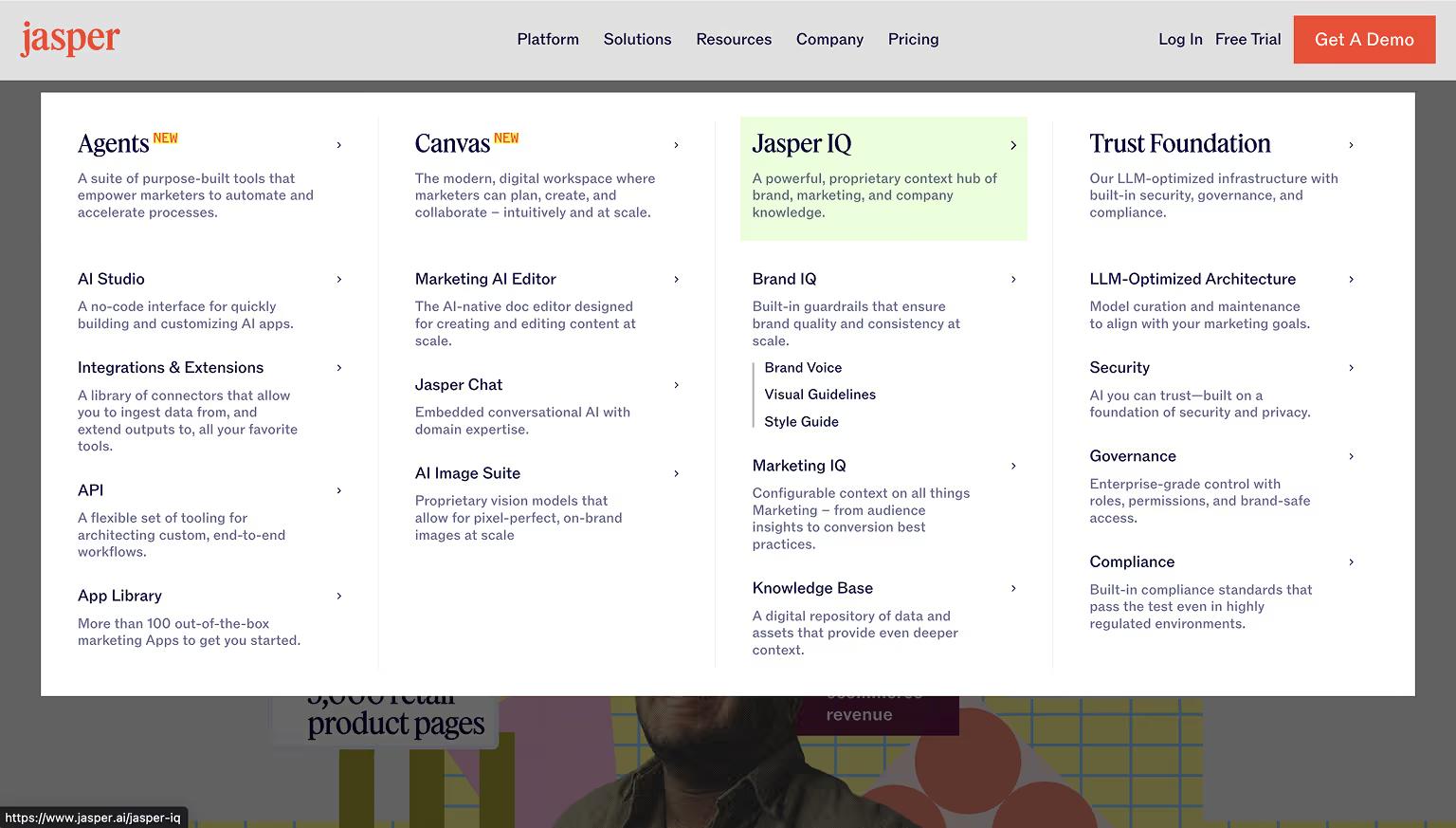Click the arrow beside AI Studio
This screenshot has width=1456, height=828.
(x=339, y=279)
